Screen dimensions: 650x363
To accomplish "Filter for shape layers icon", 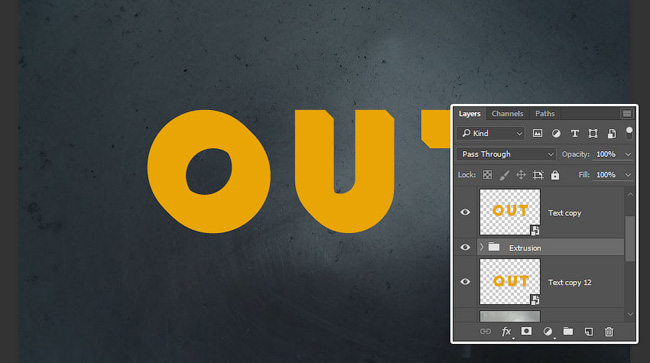I will coord(593,133).
